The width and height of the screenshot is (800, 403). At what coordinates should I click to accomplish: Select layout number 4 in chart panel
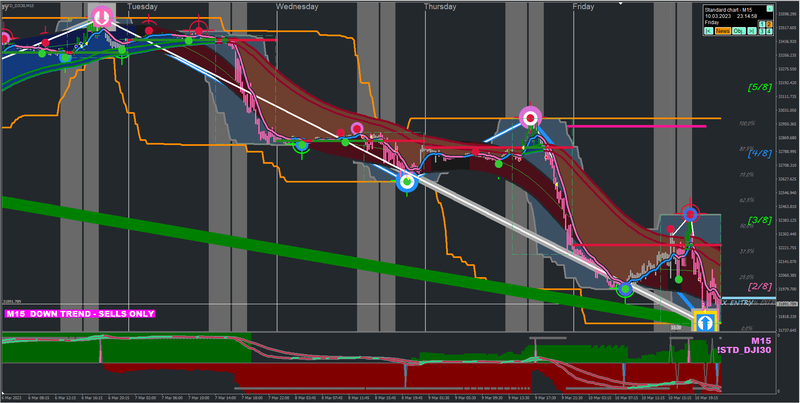(x=769, y=31)
